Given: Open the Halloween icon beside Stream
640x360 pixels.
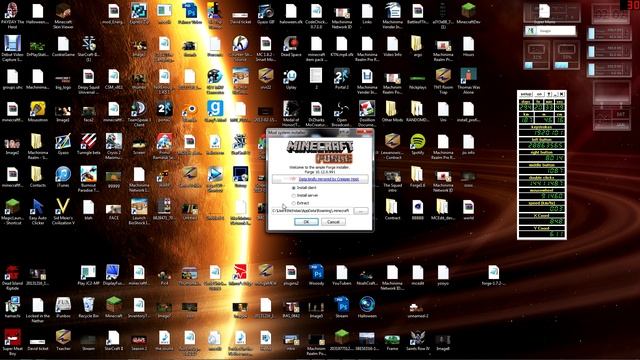Looking at the screenshot, I should 367,307.
